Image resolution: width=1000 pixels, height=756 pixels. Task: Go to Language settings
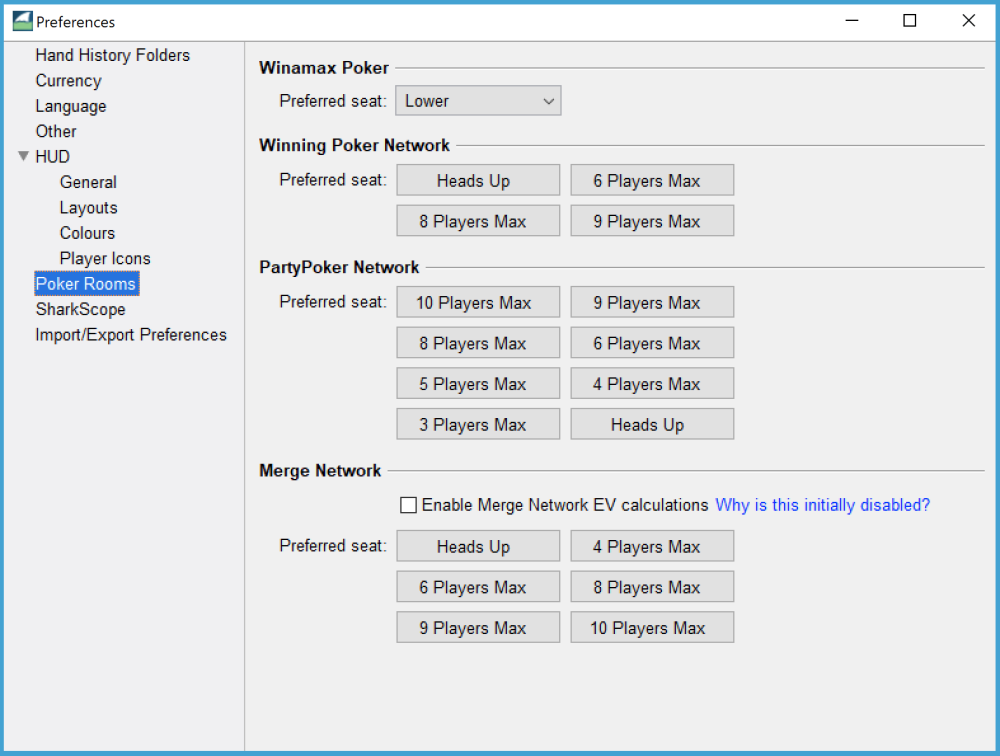[70, 106]
